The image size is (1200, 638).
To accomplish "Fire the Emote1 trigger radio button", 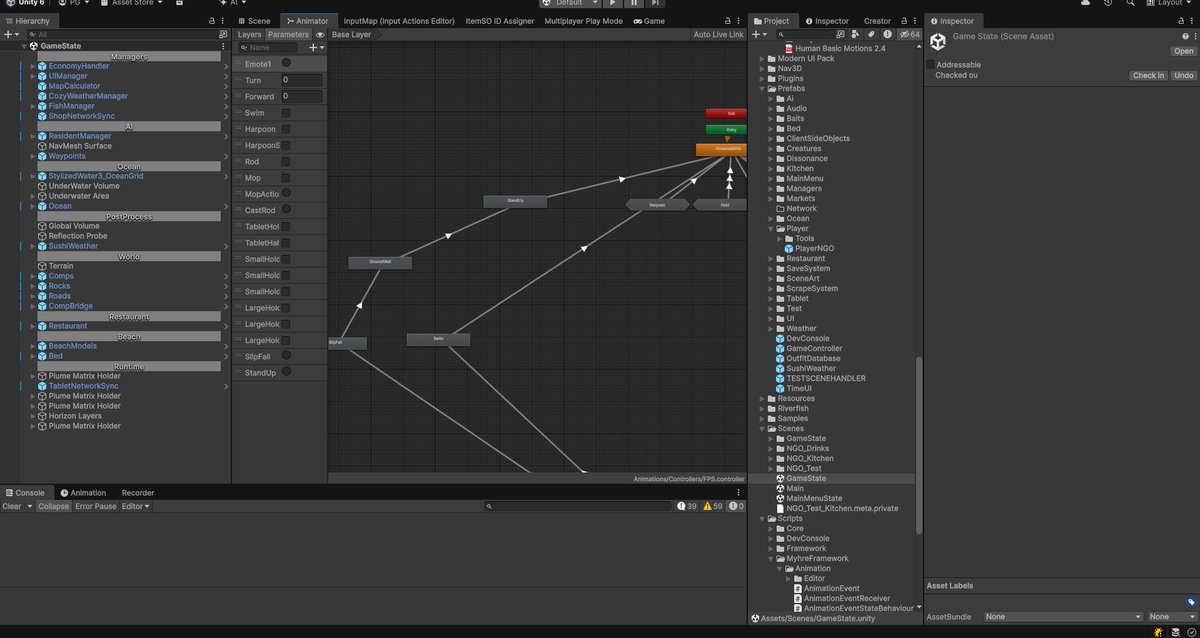I will [286, 63].
